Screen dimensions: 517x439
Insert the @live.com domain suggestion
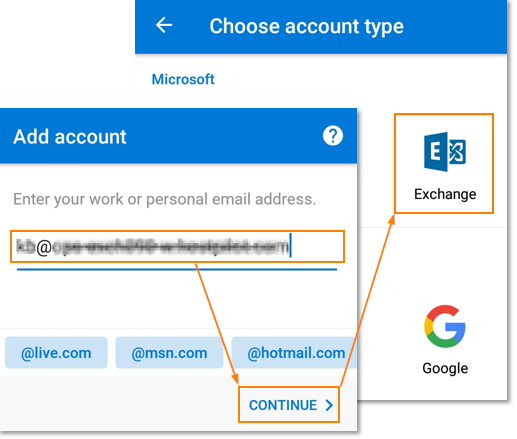[56, 353]
